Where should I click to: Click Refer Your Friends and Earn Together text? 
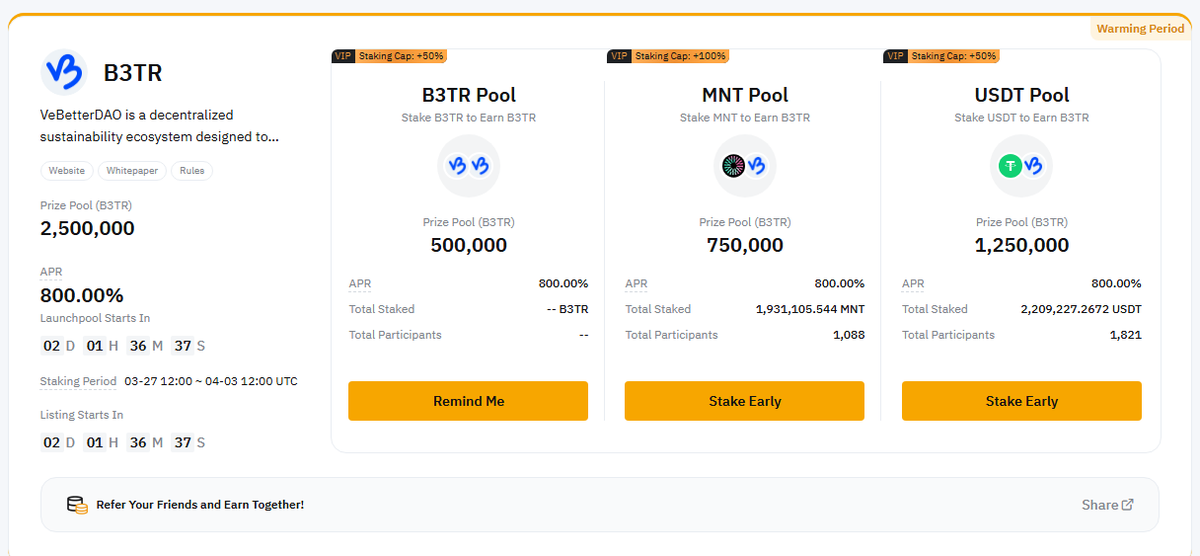point(200,505)
